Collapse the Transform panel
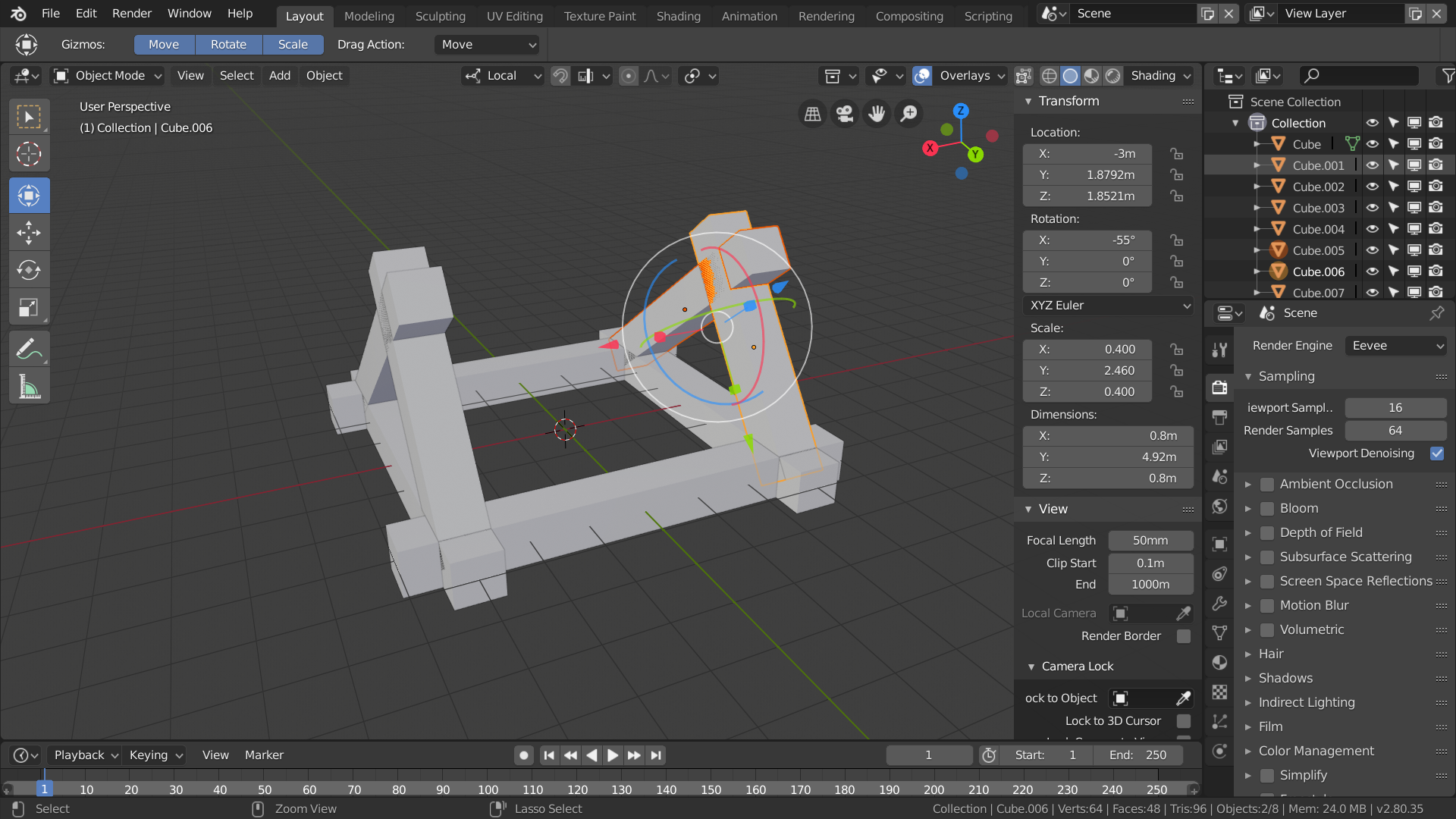1456x819 pixels. click(1028, 102)
